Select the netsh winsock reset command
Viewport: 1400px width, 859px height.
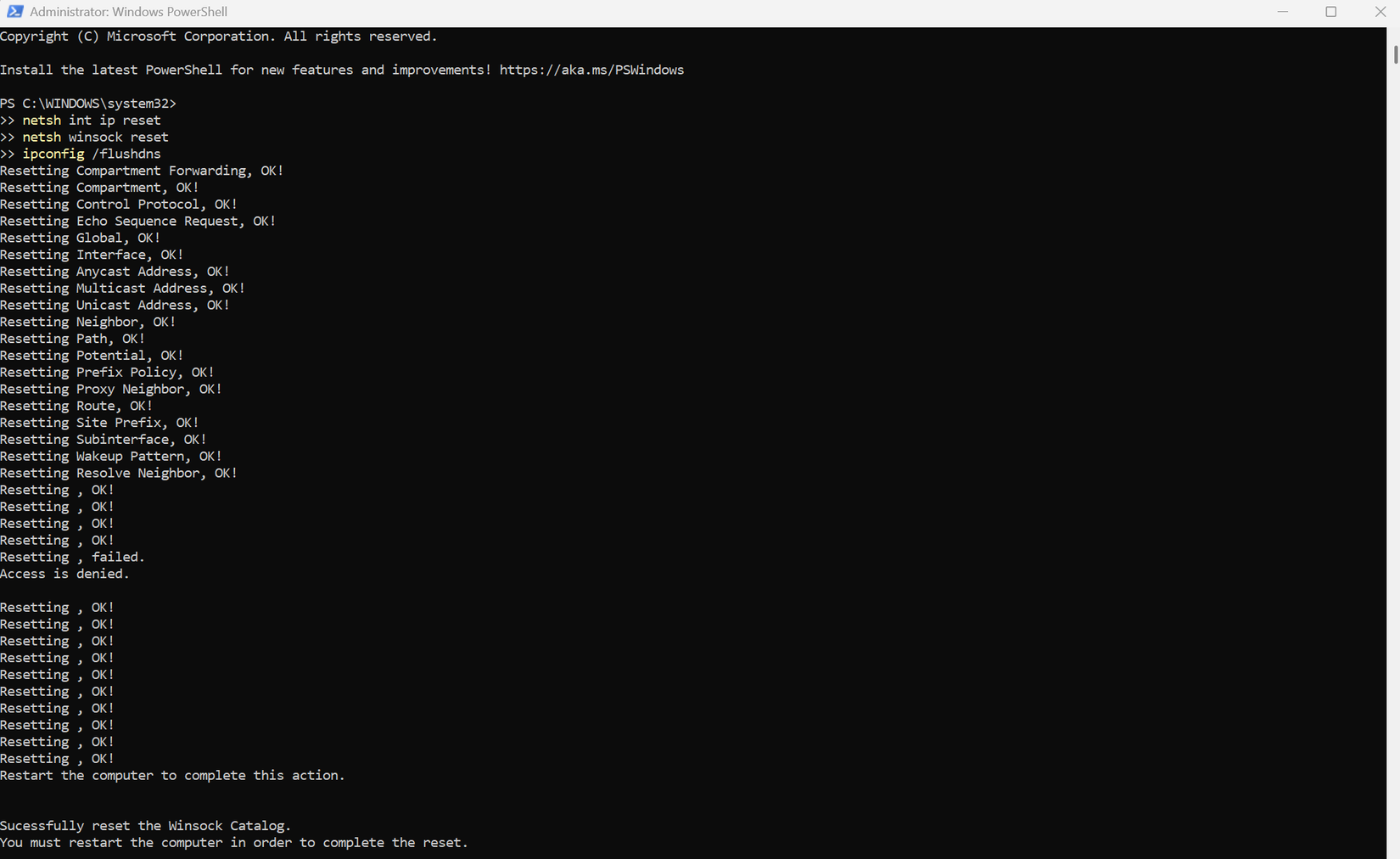click(x=96, y=137)
